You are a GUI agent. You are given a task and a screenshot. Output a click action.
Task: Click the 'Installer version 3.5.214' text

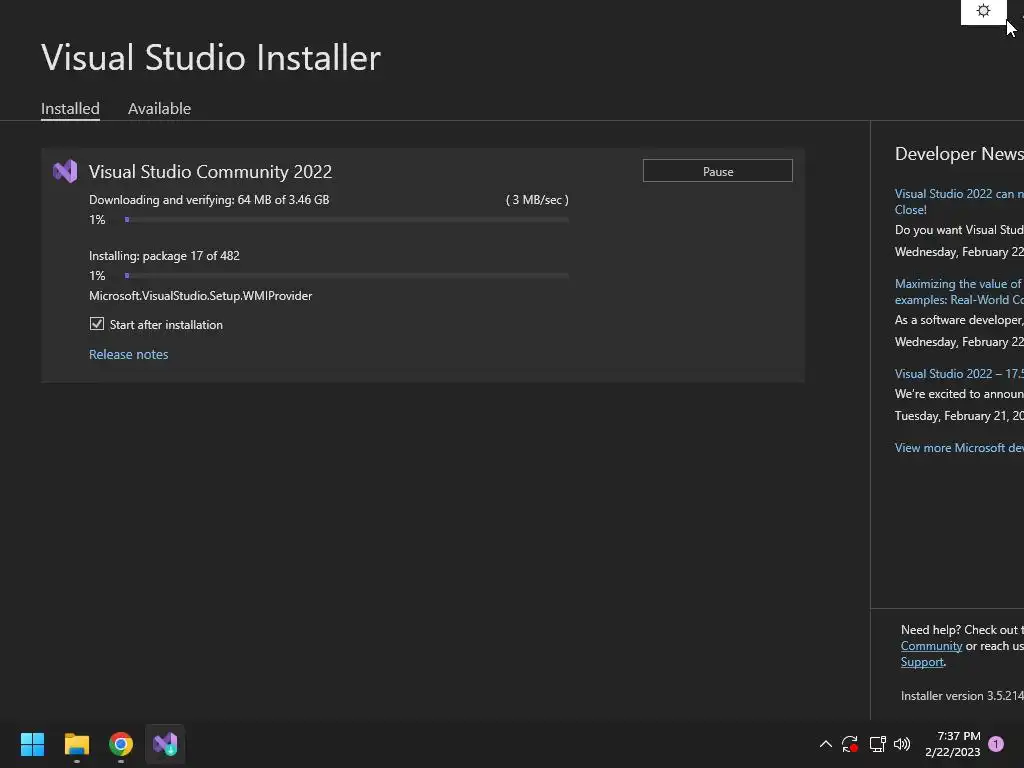[x=962, y=696]
